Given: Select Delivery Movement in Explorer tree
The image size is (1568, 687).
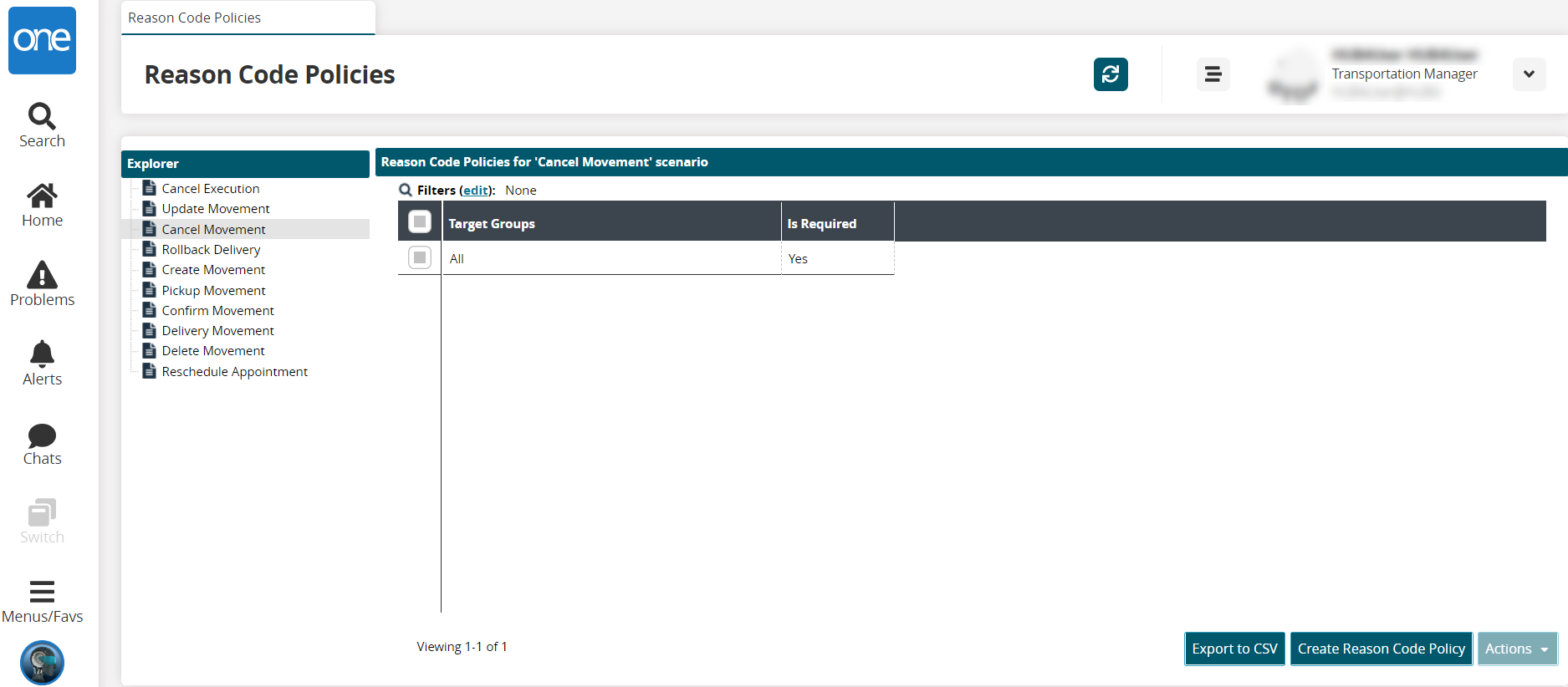Looking at the screenshot, I should [x=217, y=331].
